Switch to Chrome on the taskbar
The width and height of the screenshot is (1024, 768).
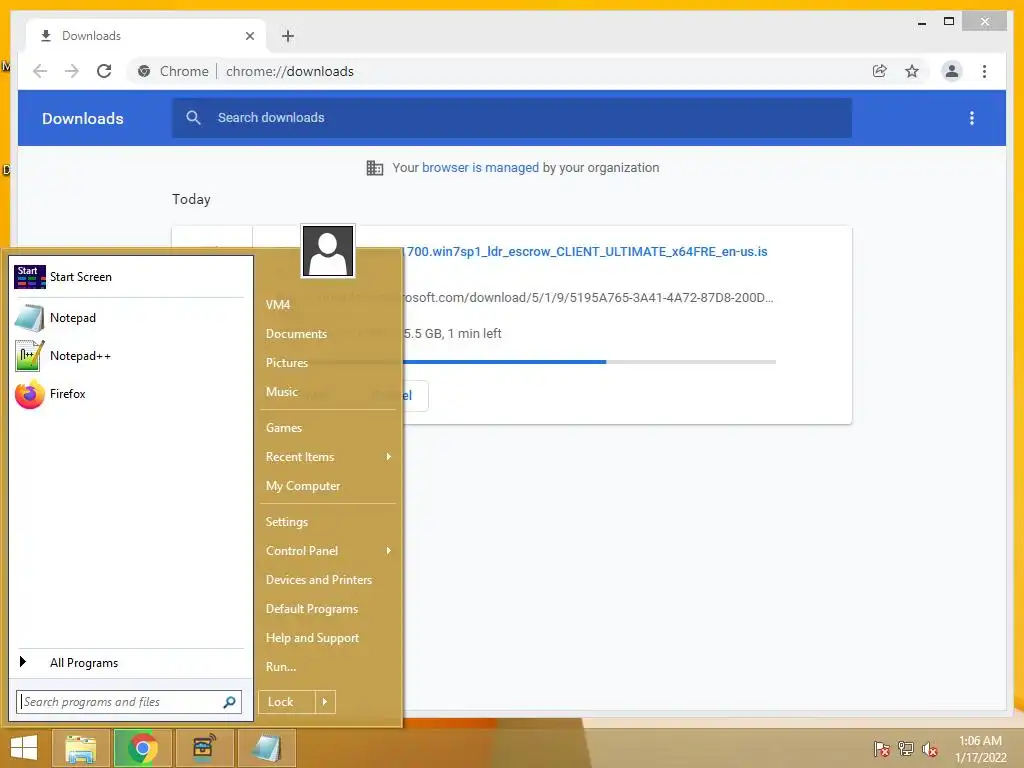click(143, 748)
